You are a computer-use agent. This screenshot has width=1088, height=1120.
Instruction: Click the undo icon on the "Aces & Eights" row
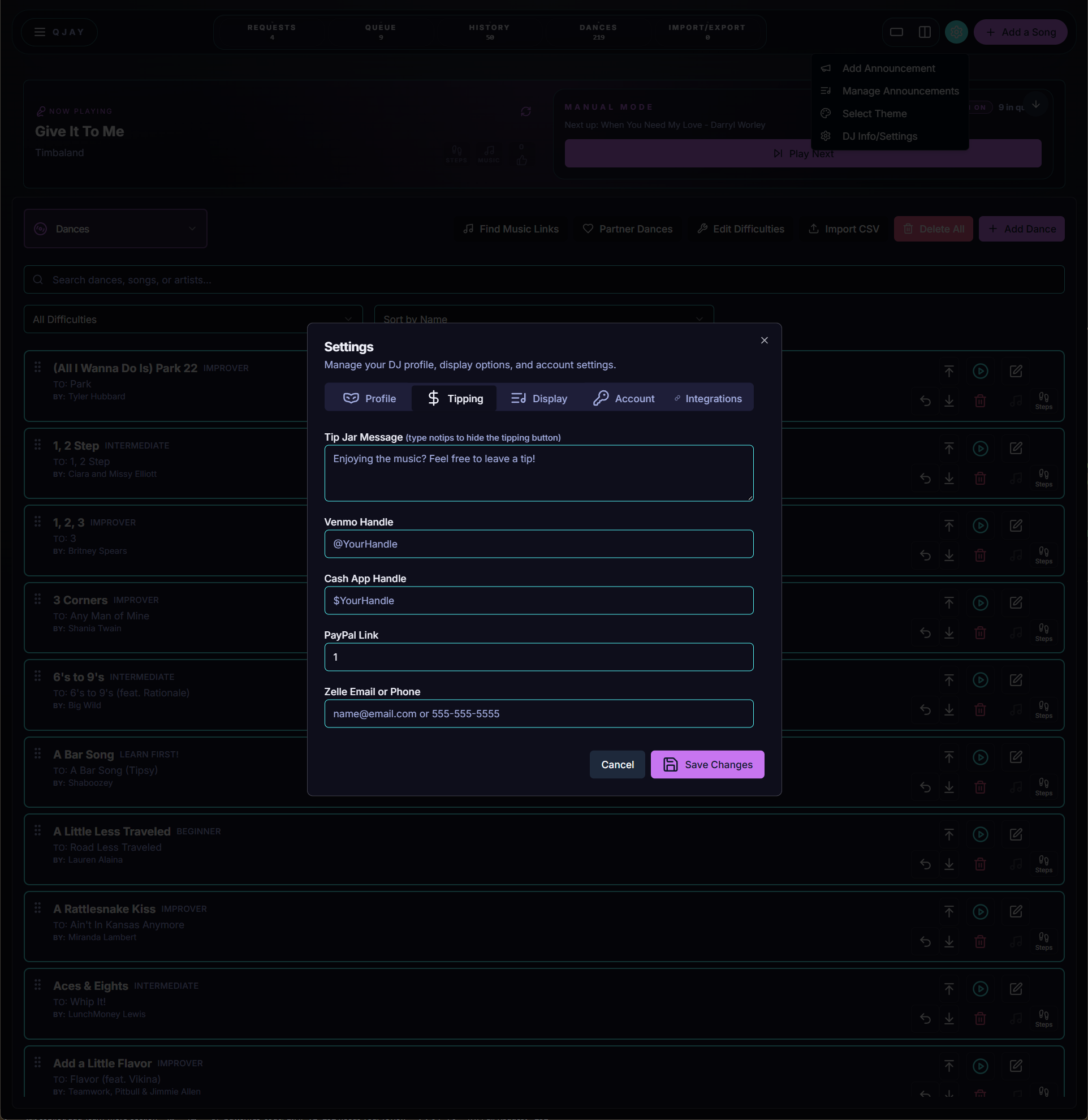click(925, 1018)
